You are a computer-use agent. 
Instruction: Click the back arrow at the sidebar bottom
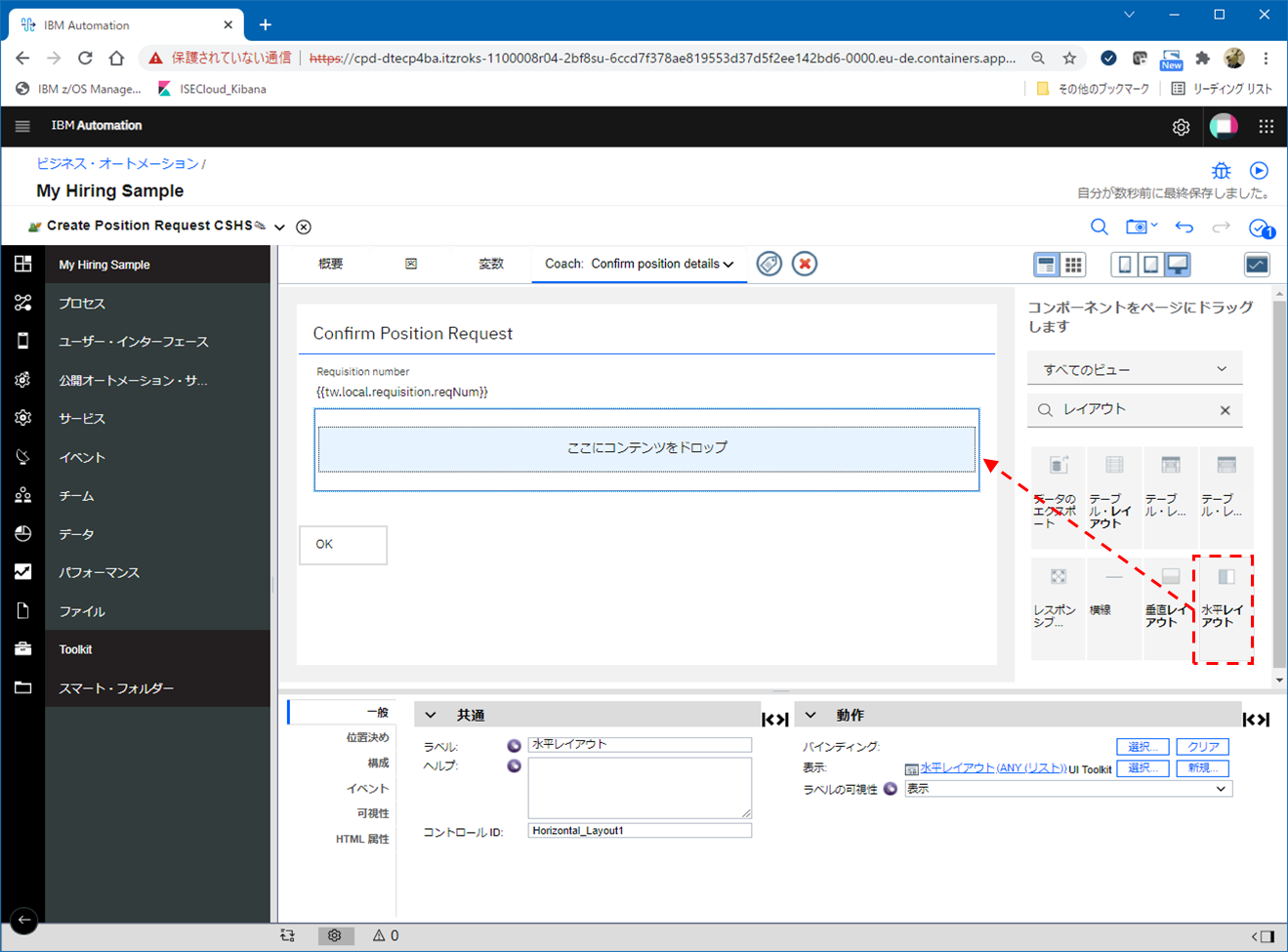pyautogui.click(x=23, y=920)
